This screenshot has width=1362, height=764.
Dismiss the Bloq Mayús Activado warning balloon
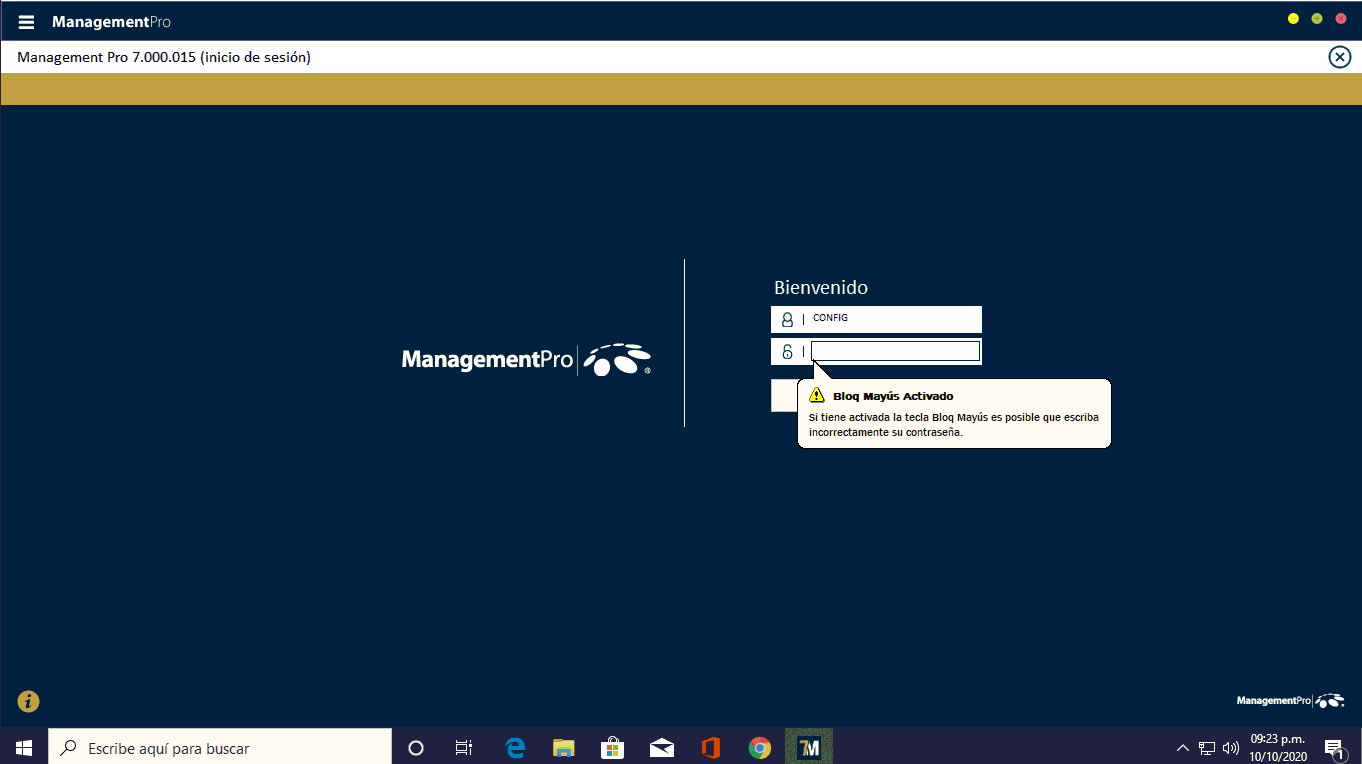[954, 414]
